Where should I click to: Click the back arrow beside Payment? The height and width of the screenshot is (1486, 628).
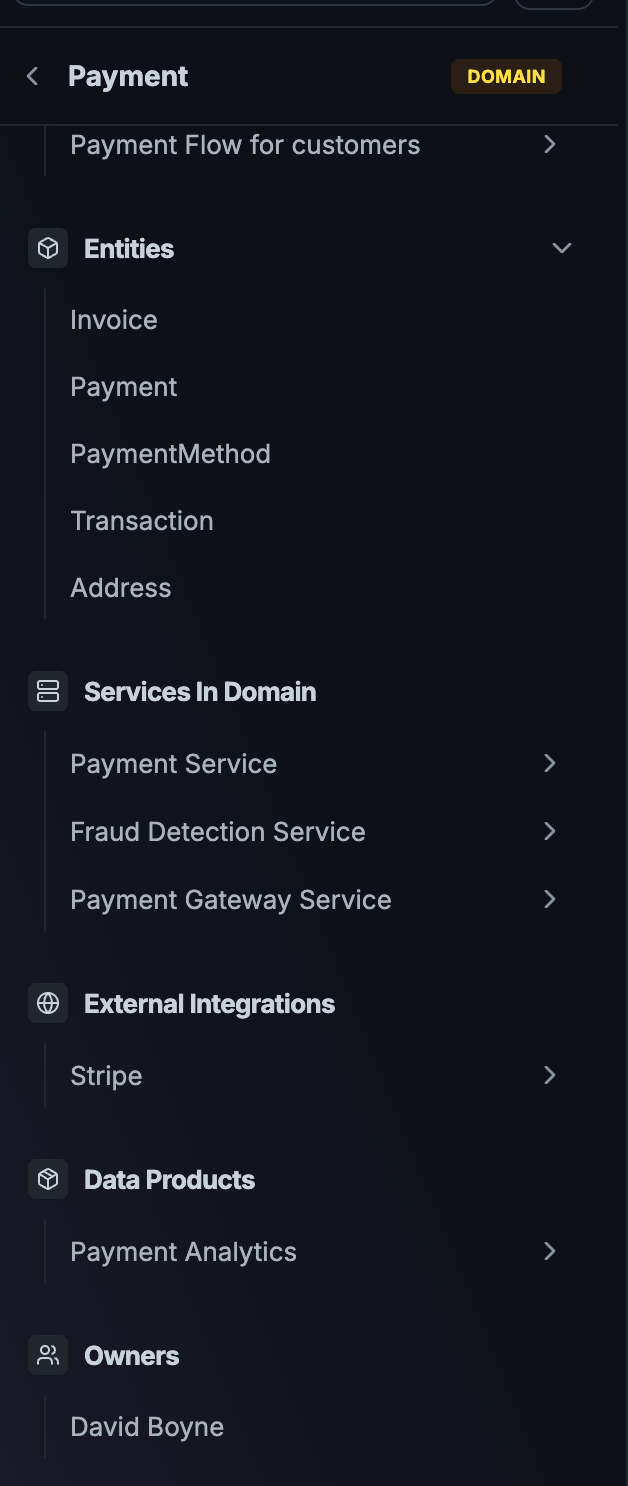31,76
